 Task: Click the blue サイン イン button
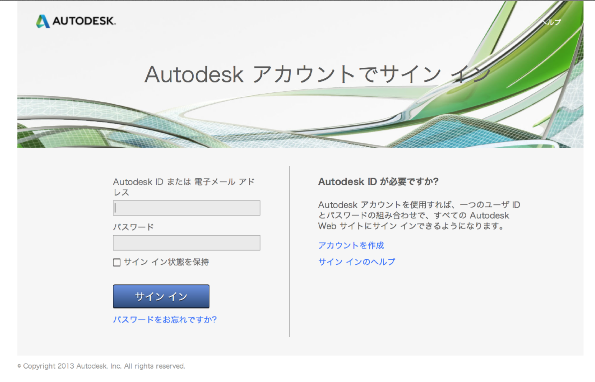click(161, 296)
